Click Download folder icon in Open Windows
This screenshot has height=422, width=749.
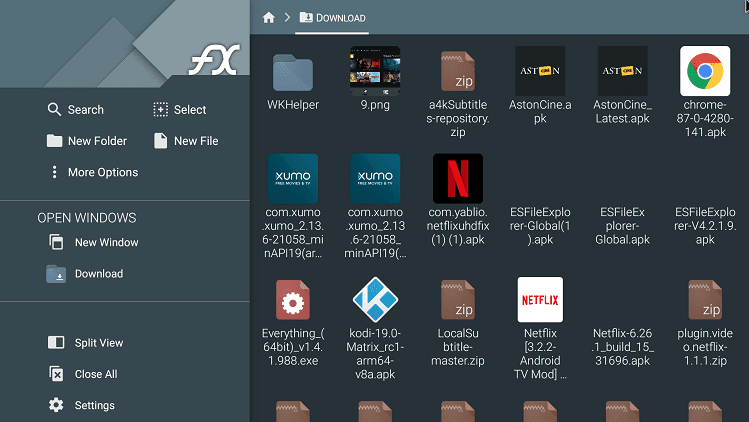(x=56, y=274)
